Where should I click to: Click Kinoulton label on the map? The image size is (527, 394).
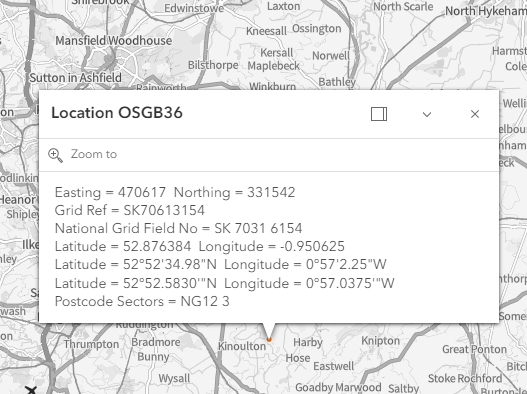coord(242,346)
